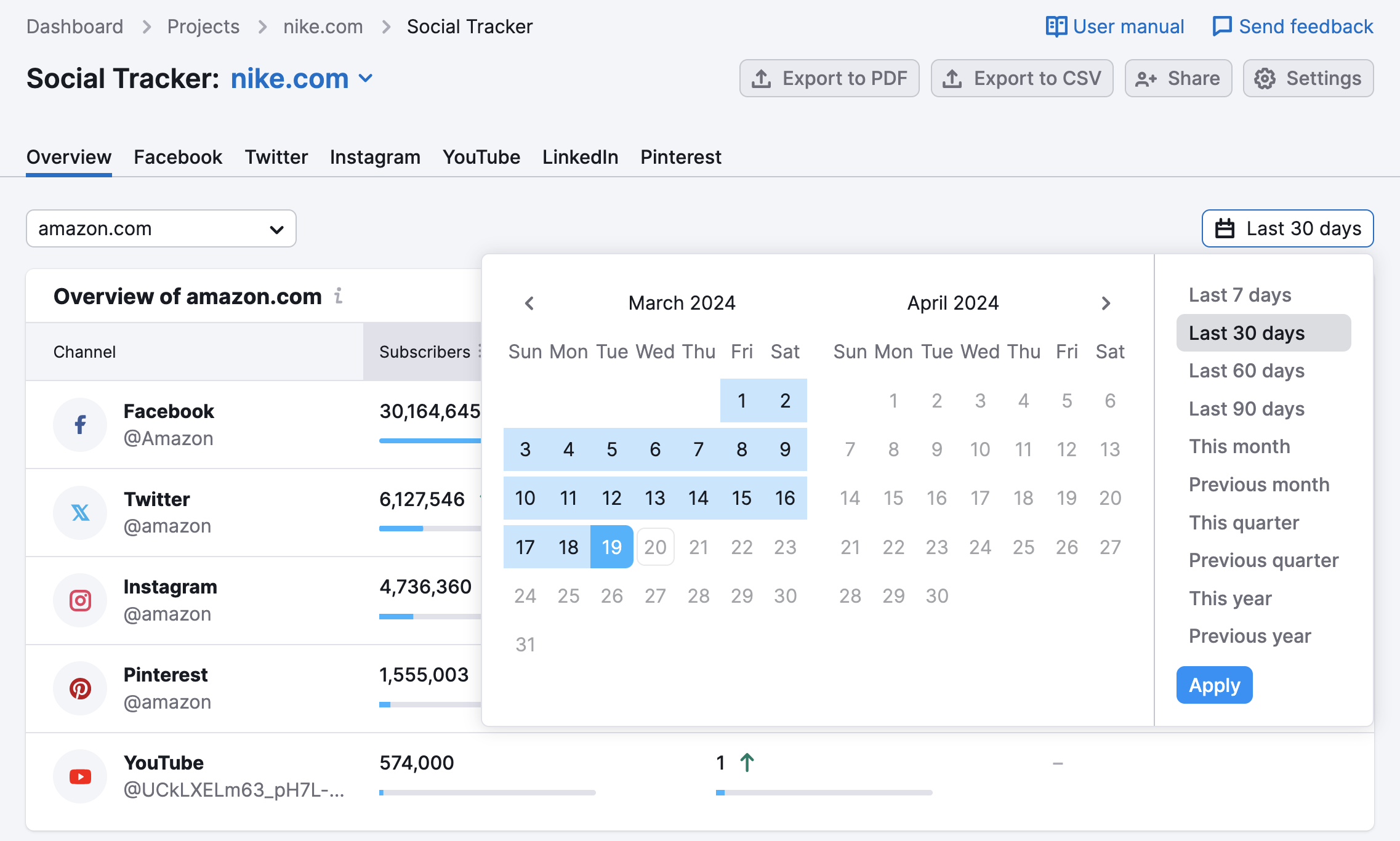Viewport: 1400px width, 841px height.
Task: Click the Instagram @amazon channel name
Action: click(x=167, y=614)
